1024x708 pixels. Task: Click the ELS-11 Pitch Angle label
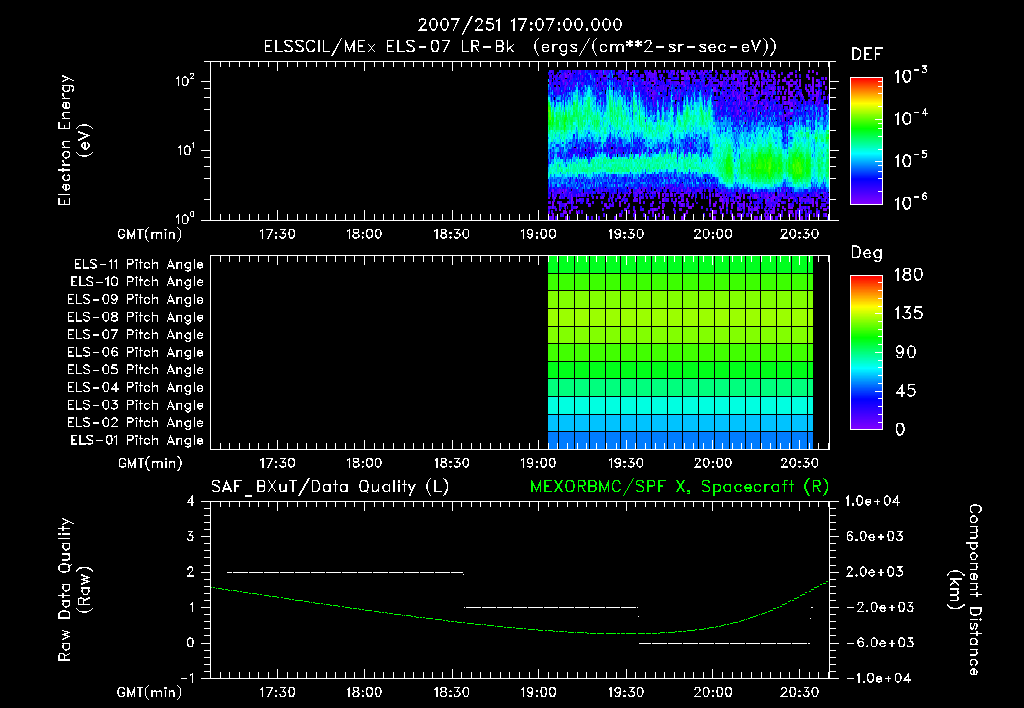coord(138,265)
